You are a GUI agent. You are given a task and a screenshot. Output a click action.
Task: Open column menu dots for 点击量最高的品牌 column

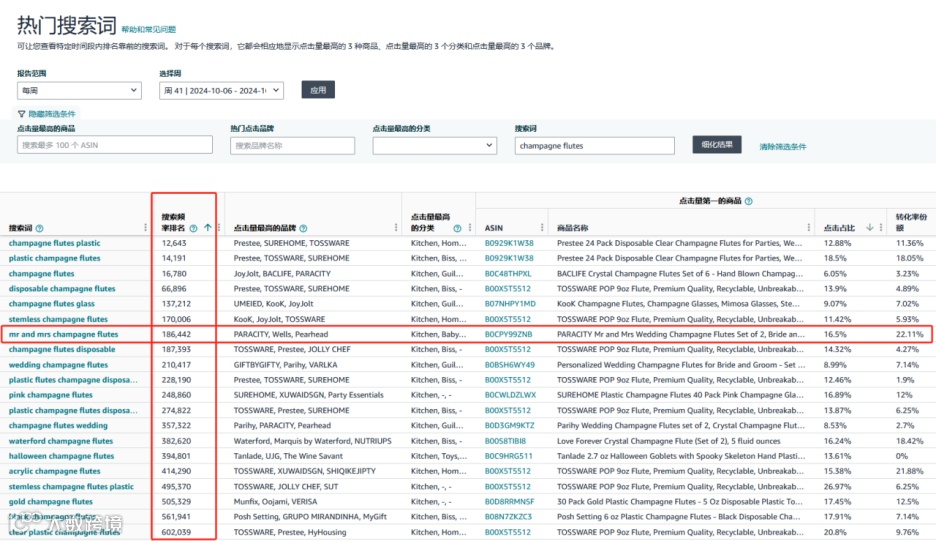(396, 228)
